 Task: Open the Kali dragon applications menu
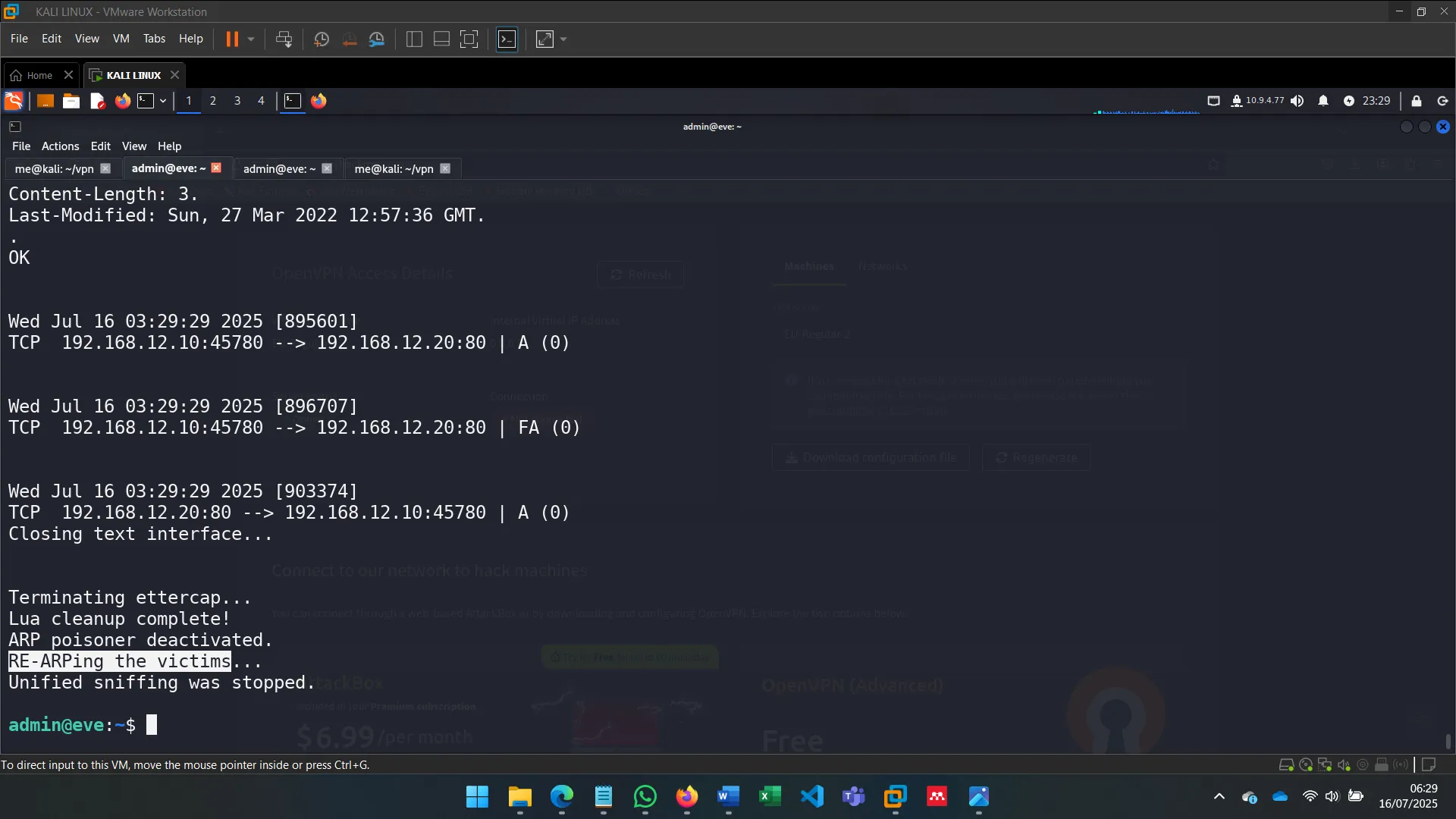coord(13,101)
